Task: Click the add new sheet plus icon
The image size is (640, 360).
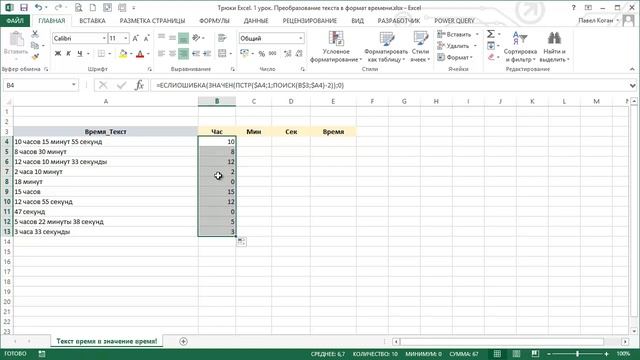Action: (183, 341)
